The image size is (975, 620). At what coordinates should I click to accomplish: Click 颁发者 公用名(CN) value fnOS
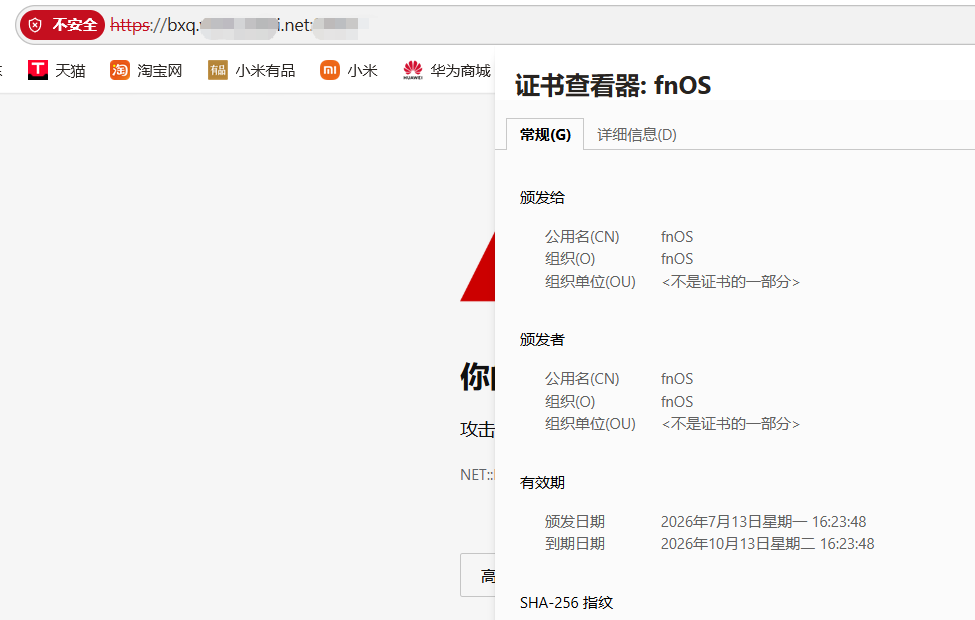tap(677, 379)
